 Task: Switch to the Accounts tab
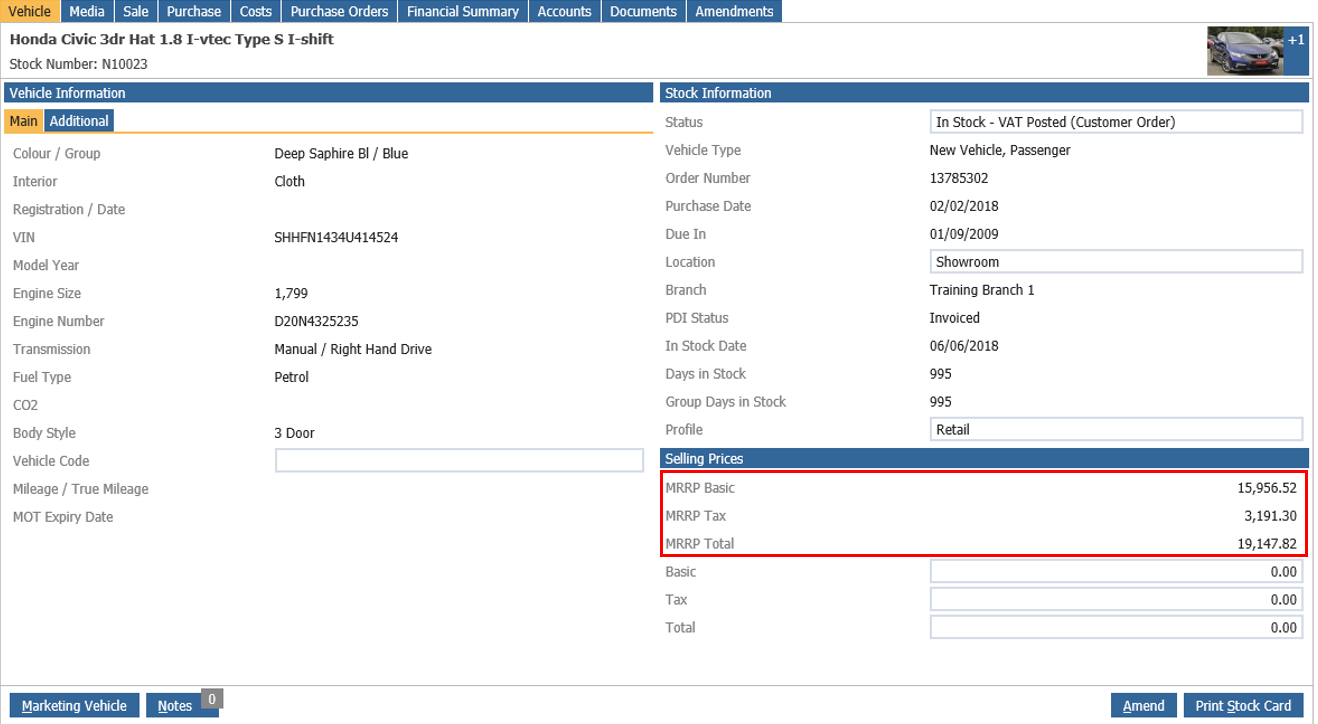pos(564,11)
